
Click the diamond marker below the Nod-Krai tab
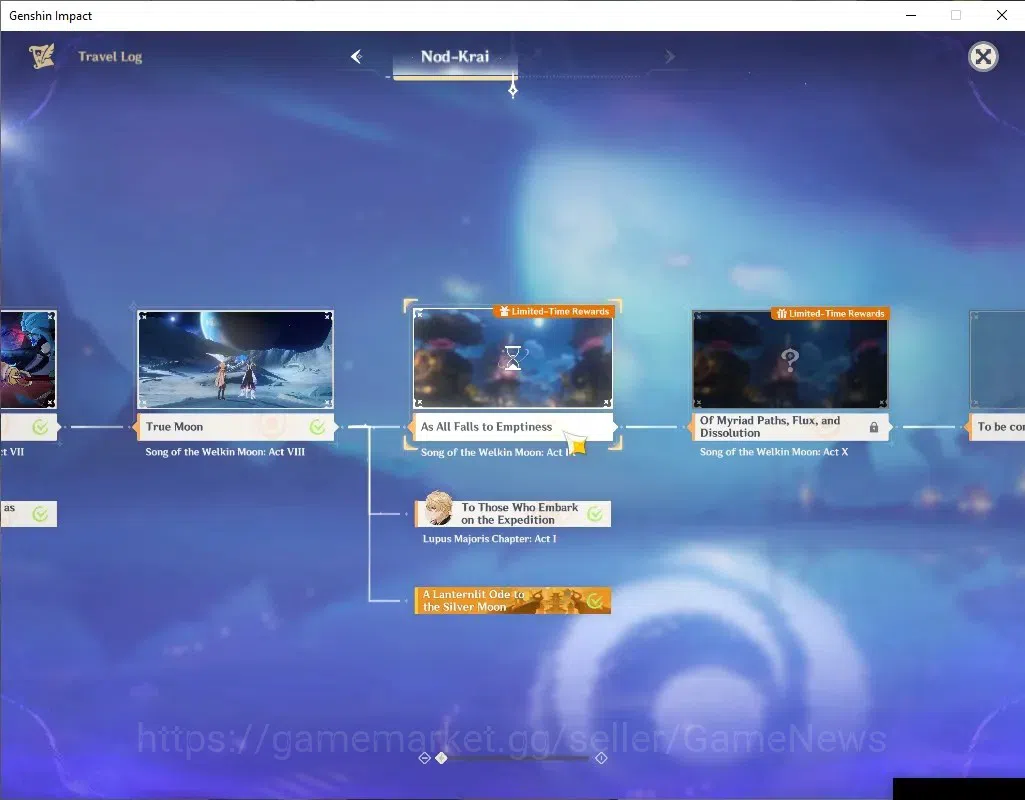(513, 90)
